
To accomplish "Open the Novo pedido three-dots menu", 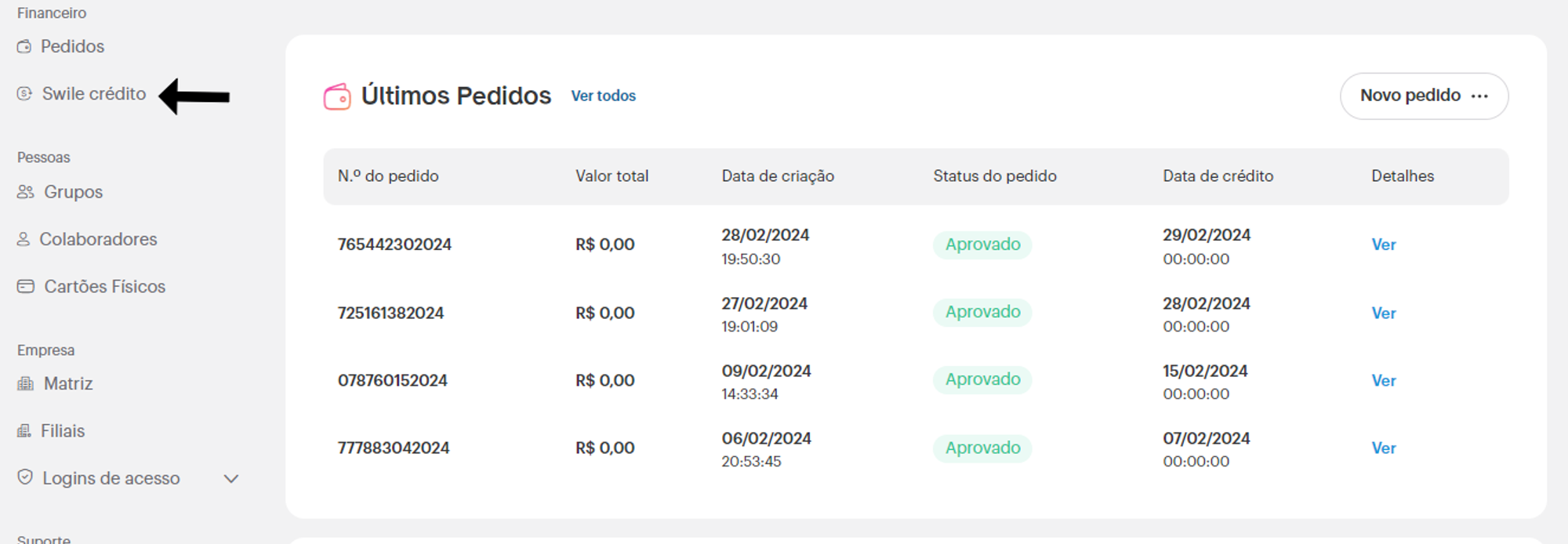I will pyautogui.click(x=1479, y=96).
